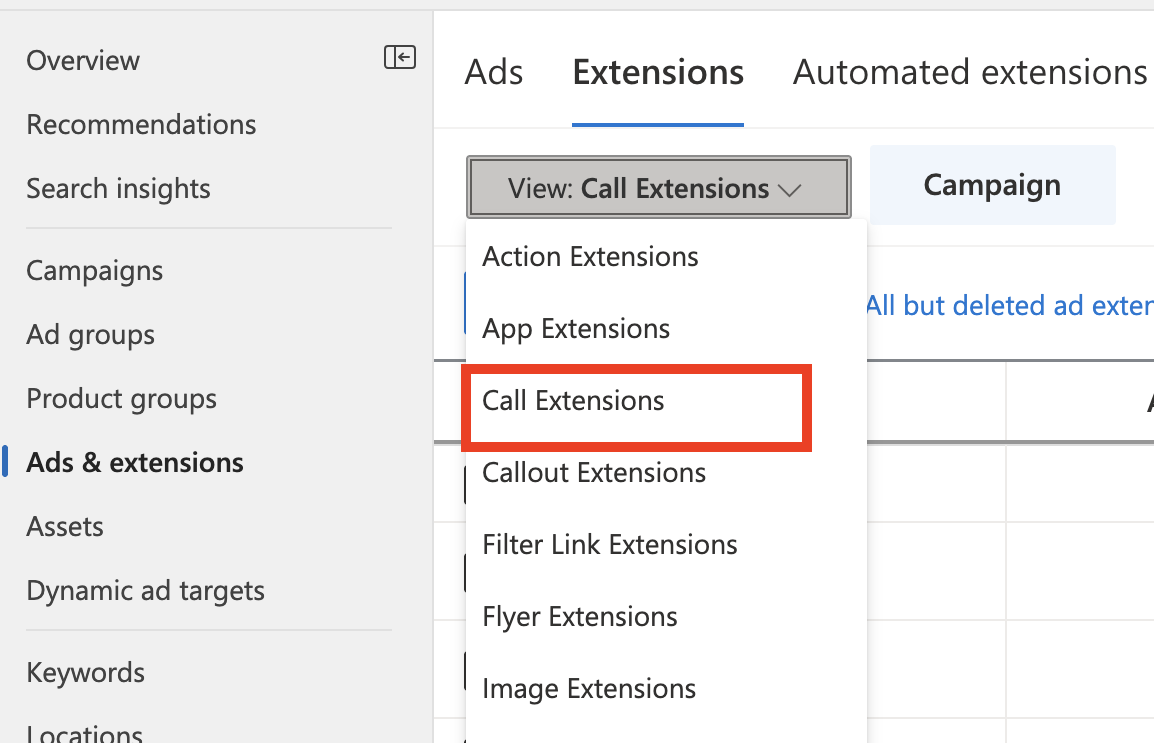Viewport: 1154px width, 743px height.
Task: Open the Automated extensions tab
Action: click(x=969, y=73)
